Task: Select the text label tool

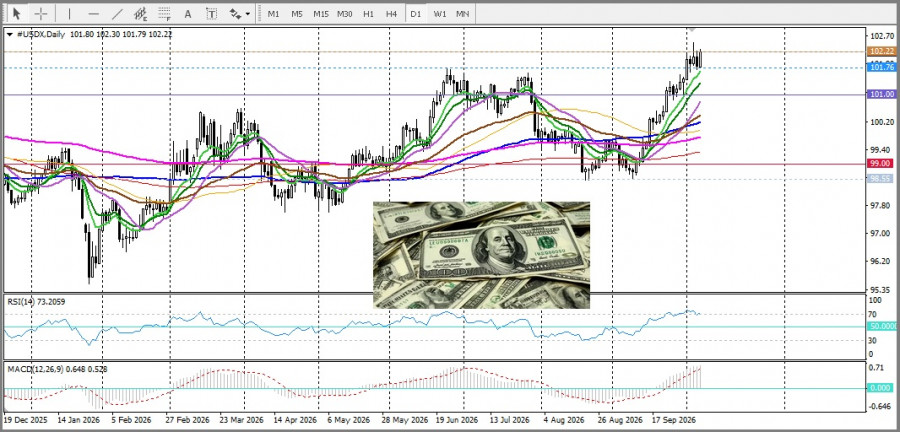Action: (212, 14)
